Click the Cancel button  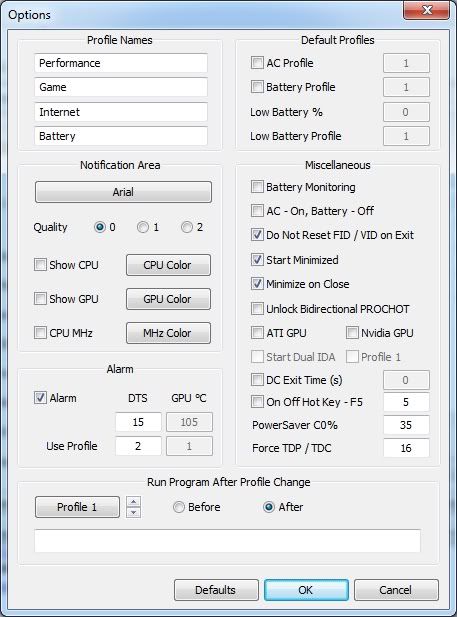click(396, 590)
